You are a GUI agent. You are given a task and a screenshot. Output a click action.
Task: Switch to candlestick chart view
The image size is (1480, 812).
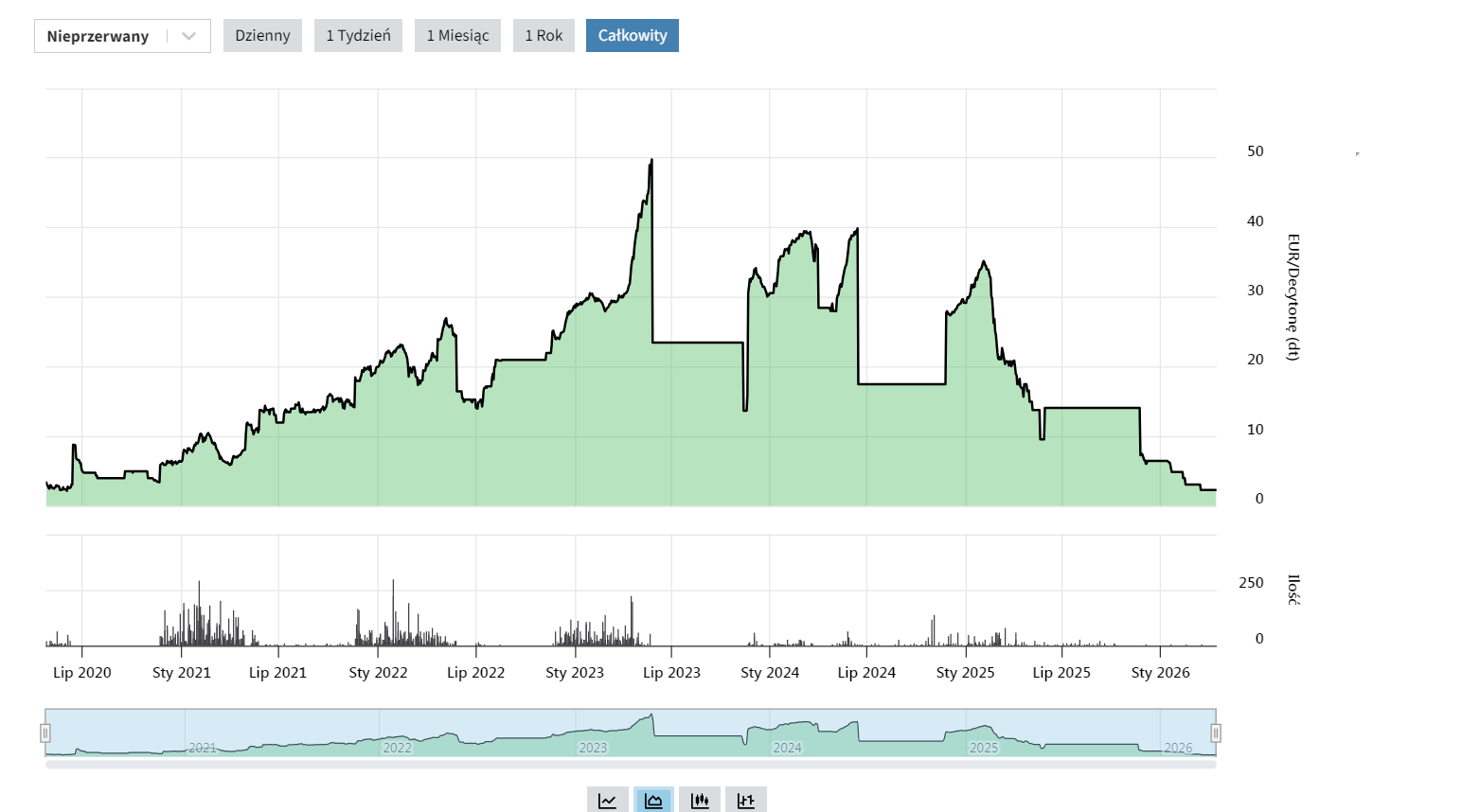tap(700, 800)
